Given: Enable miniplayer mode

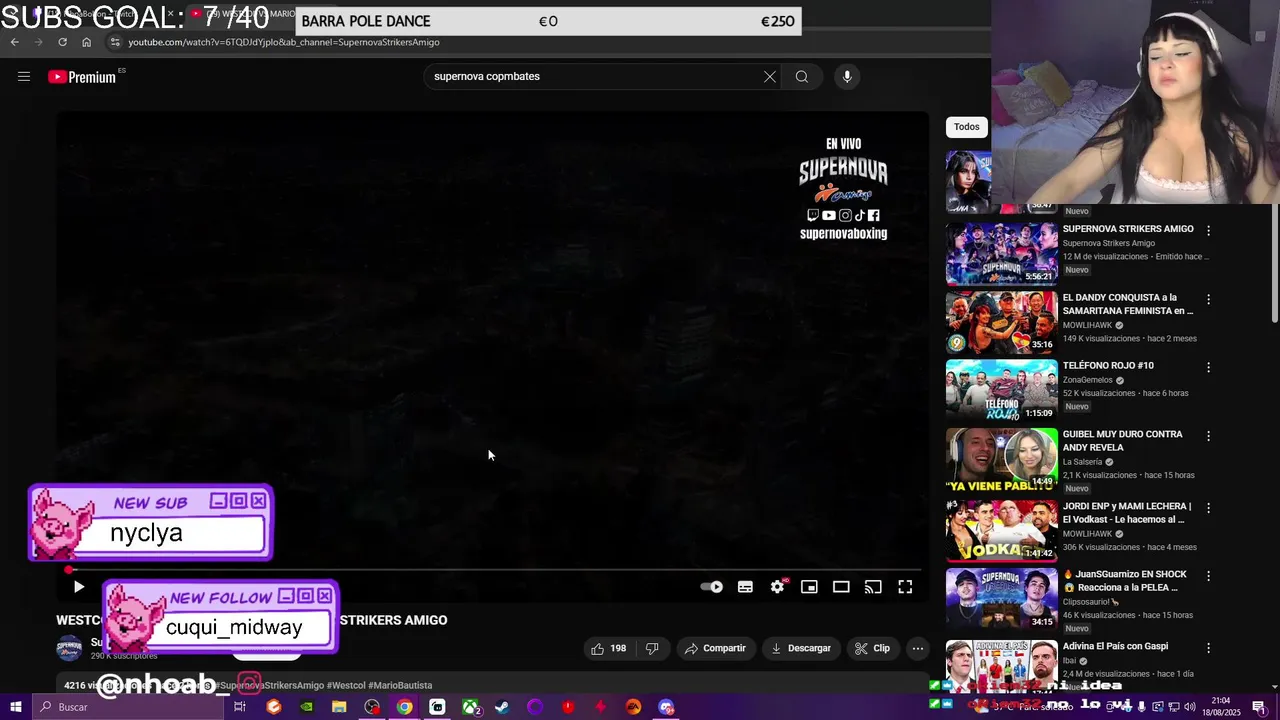Looking at the screenshot, I should pyautogui.click(x=809, y=587).
